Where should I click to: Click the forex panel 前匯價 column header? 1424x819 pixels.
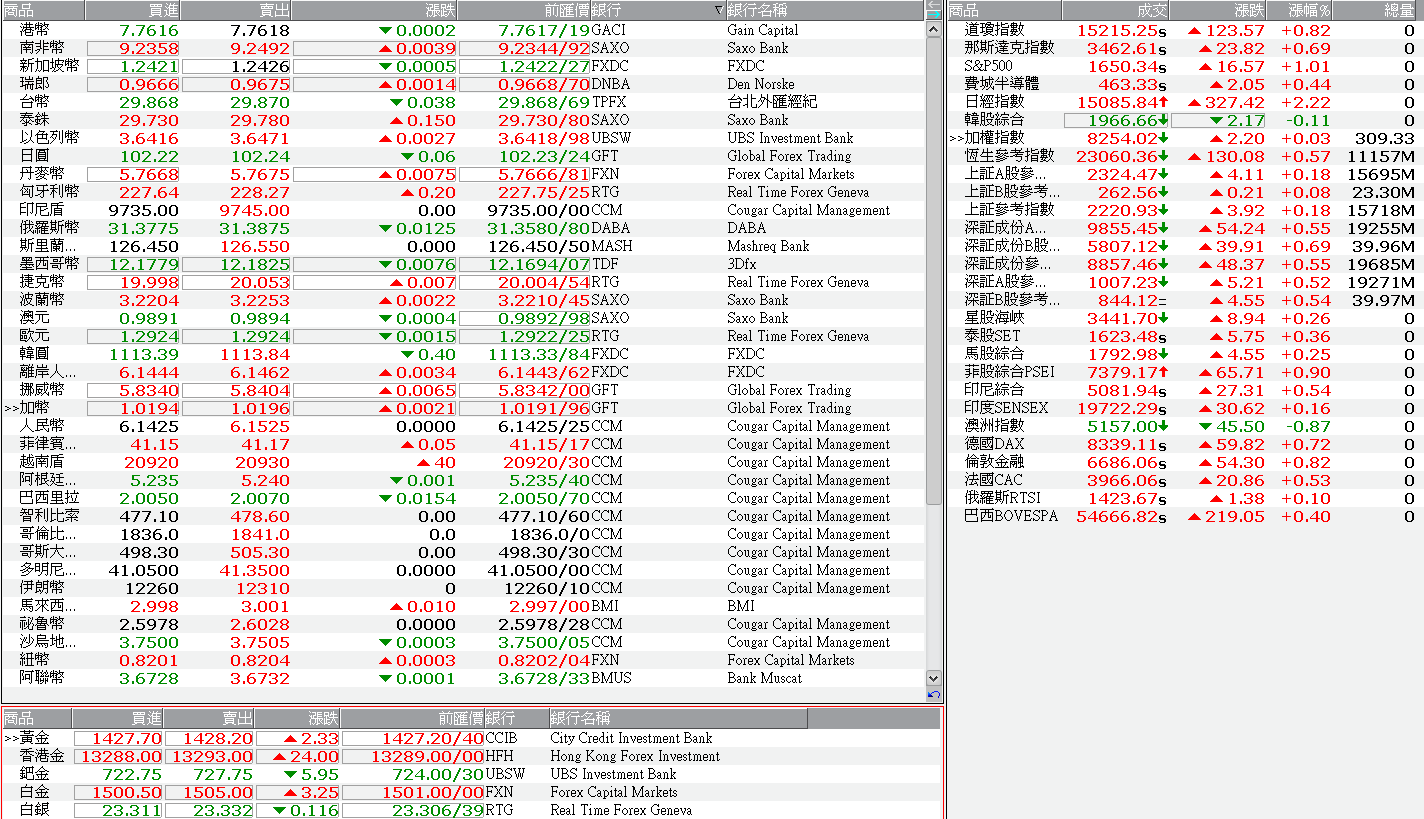pos(524,10)
